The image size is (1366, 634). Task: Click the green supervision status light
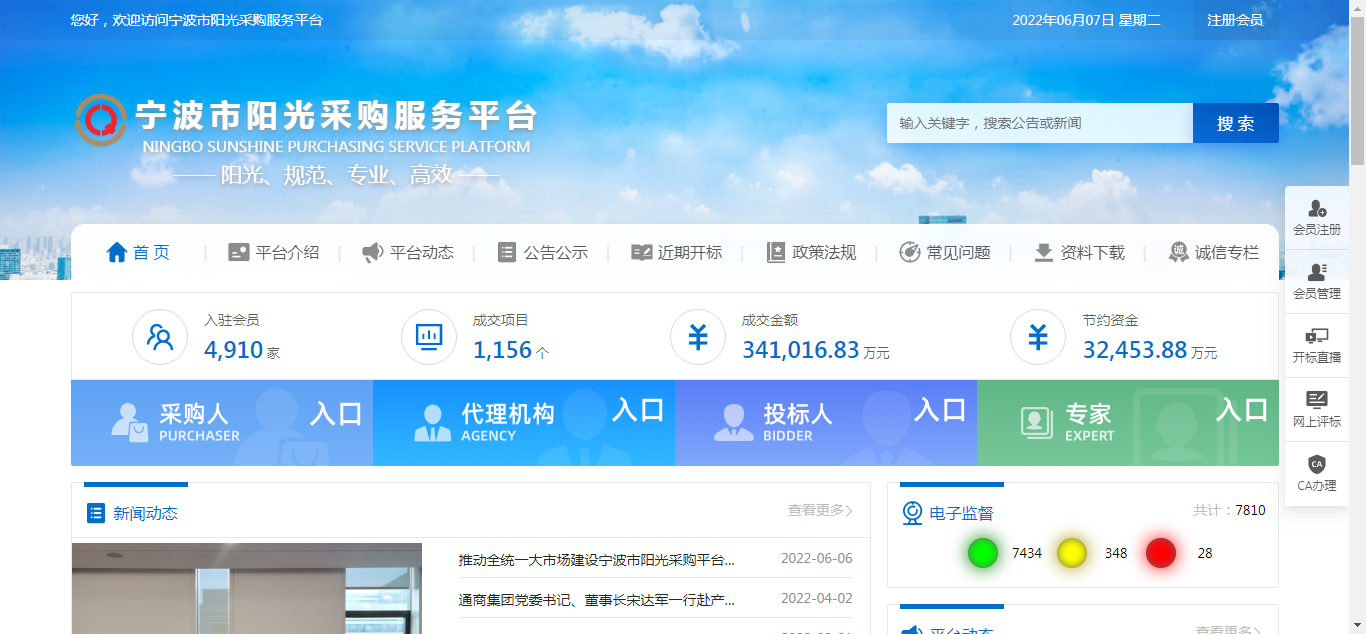983,553
